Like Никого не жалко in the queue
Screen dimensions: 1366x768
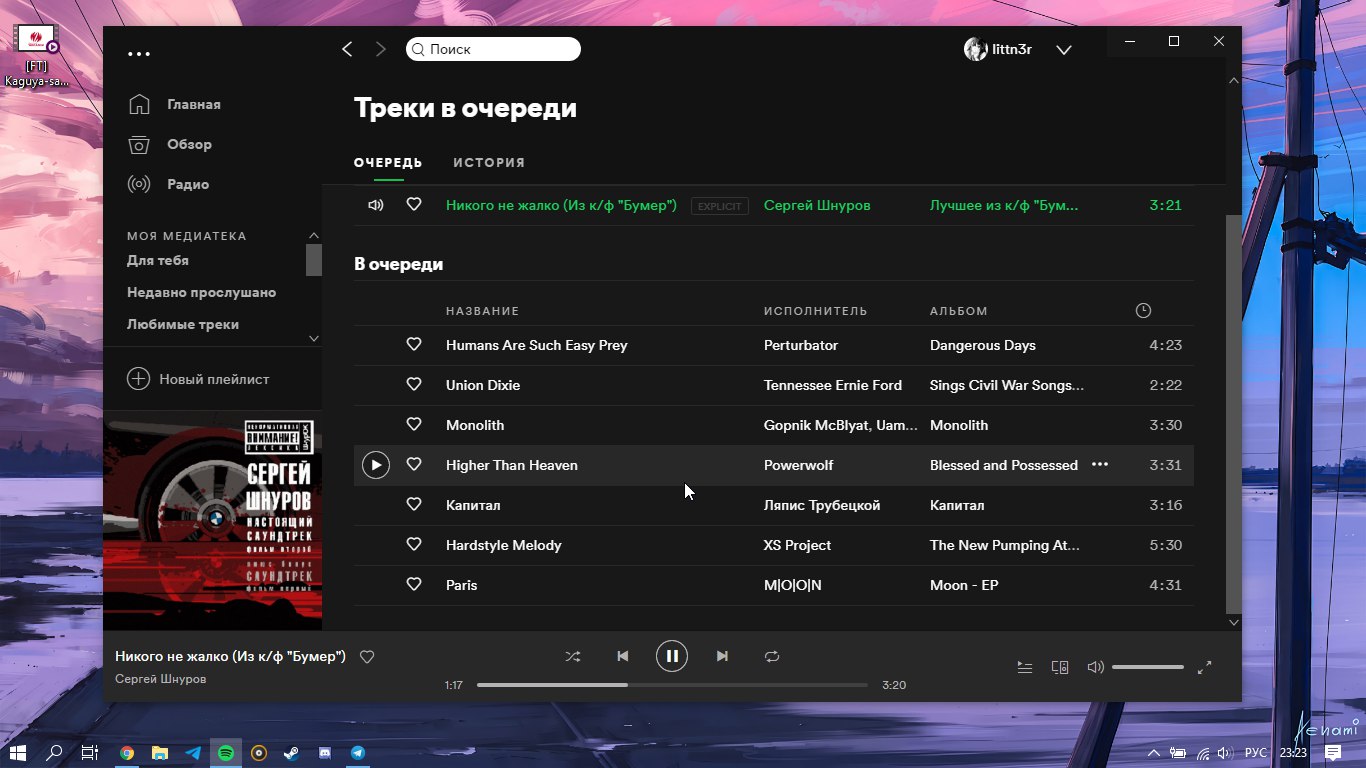coord(414,204)
